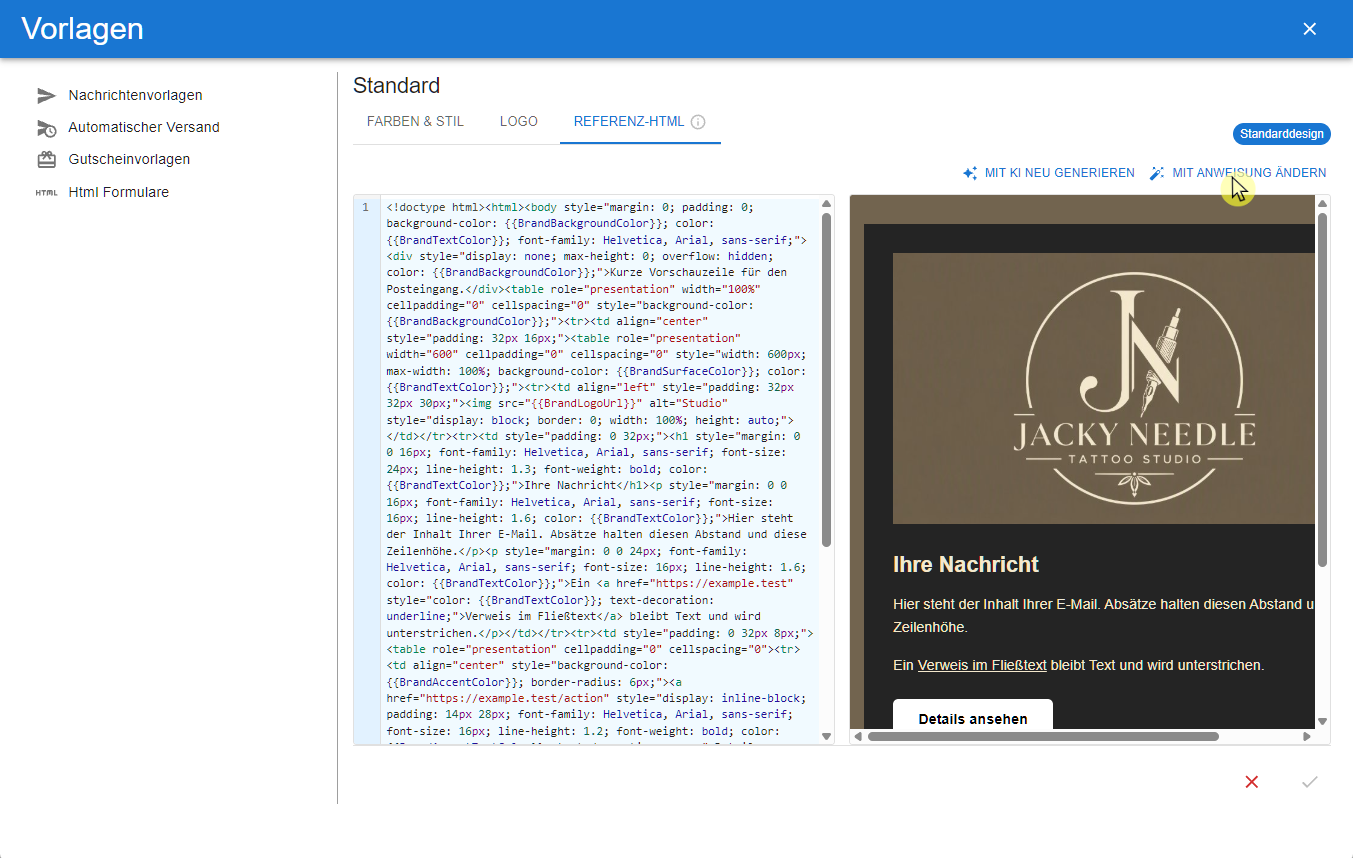
Task: Click the preview pane vertical scrollbar thumb
Action: click(1322, 390)
